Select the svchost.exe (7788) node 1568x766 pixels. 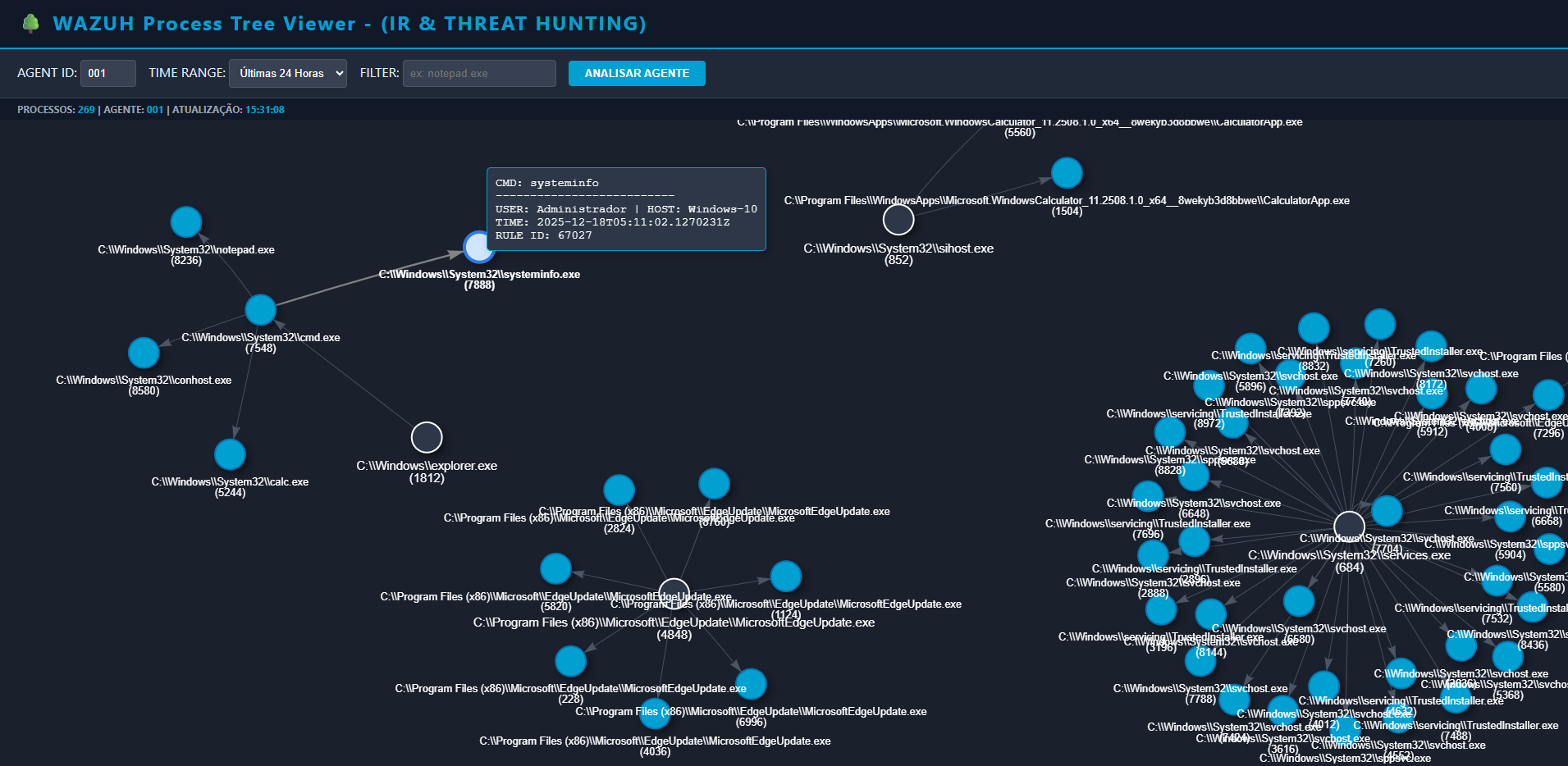1200,661
